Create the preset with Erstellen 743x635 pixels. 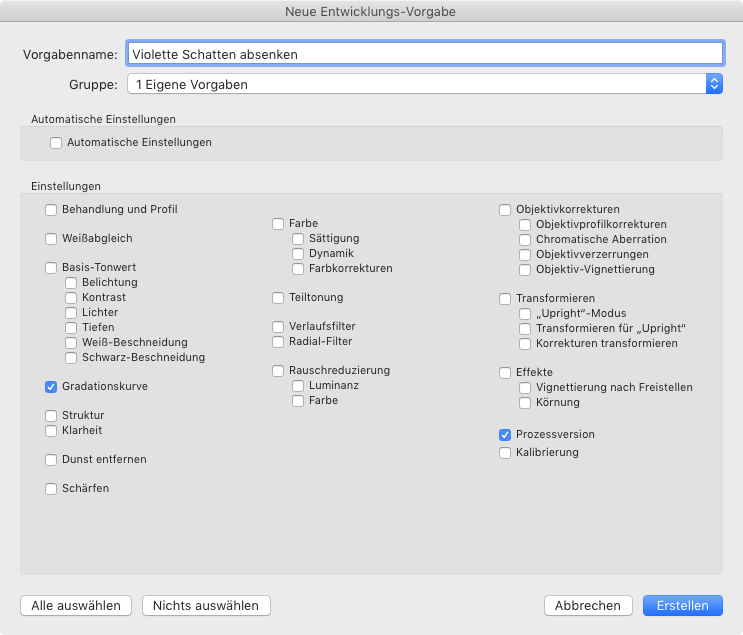click(x=683, y=605)
